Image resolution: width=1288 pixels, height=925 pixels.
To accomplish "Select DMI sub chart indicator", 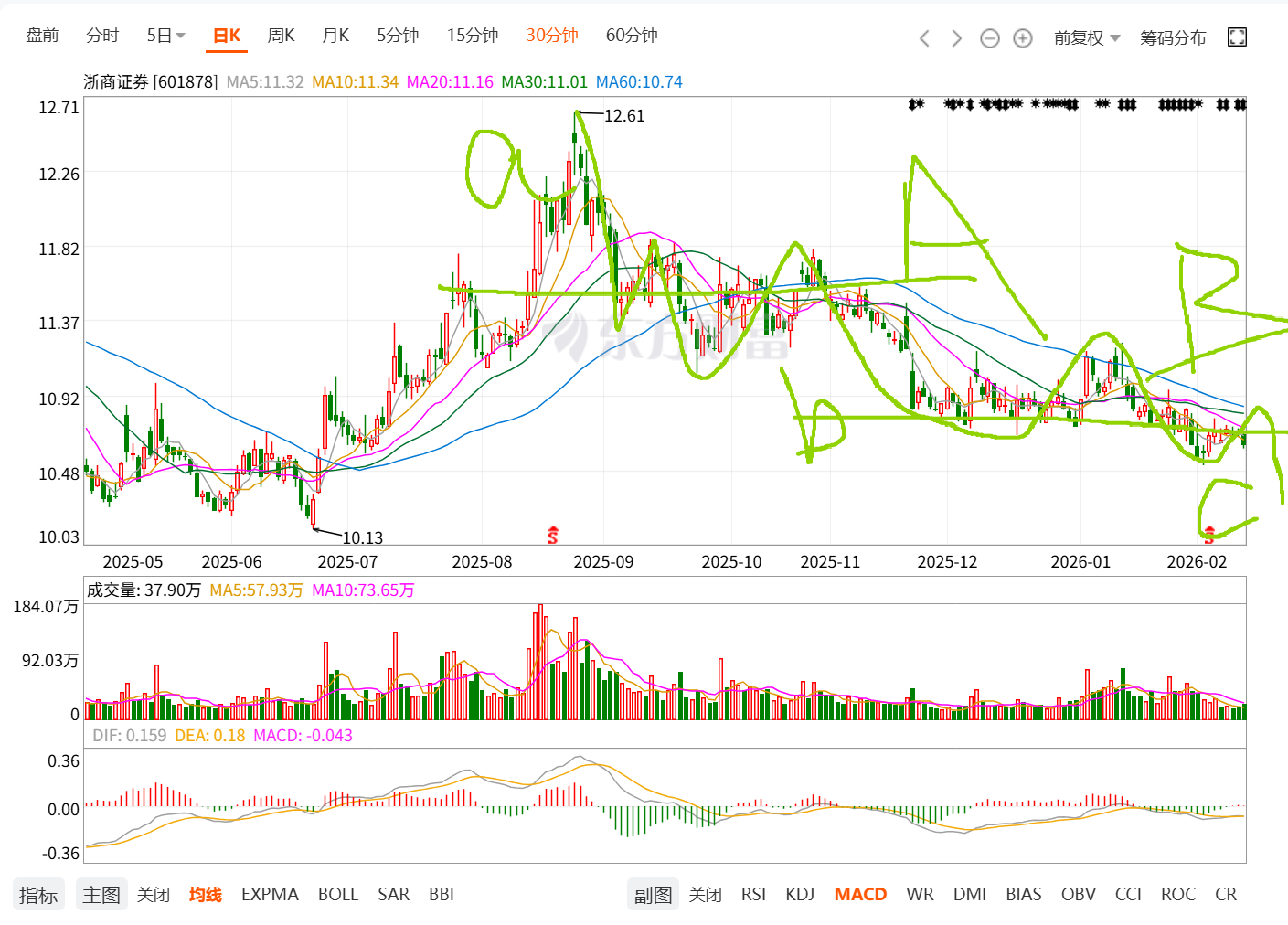I will (970, 895).
